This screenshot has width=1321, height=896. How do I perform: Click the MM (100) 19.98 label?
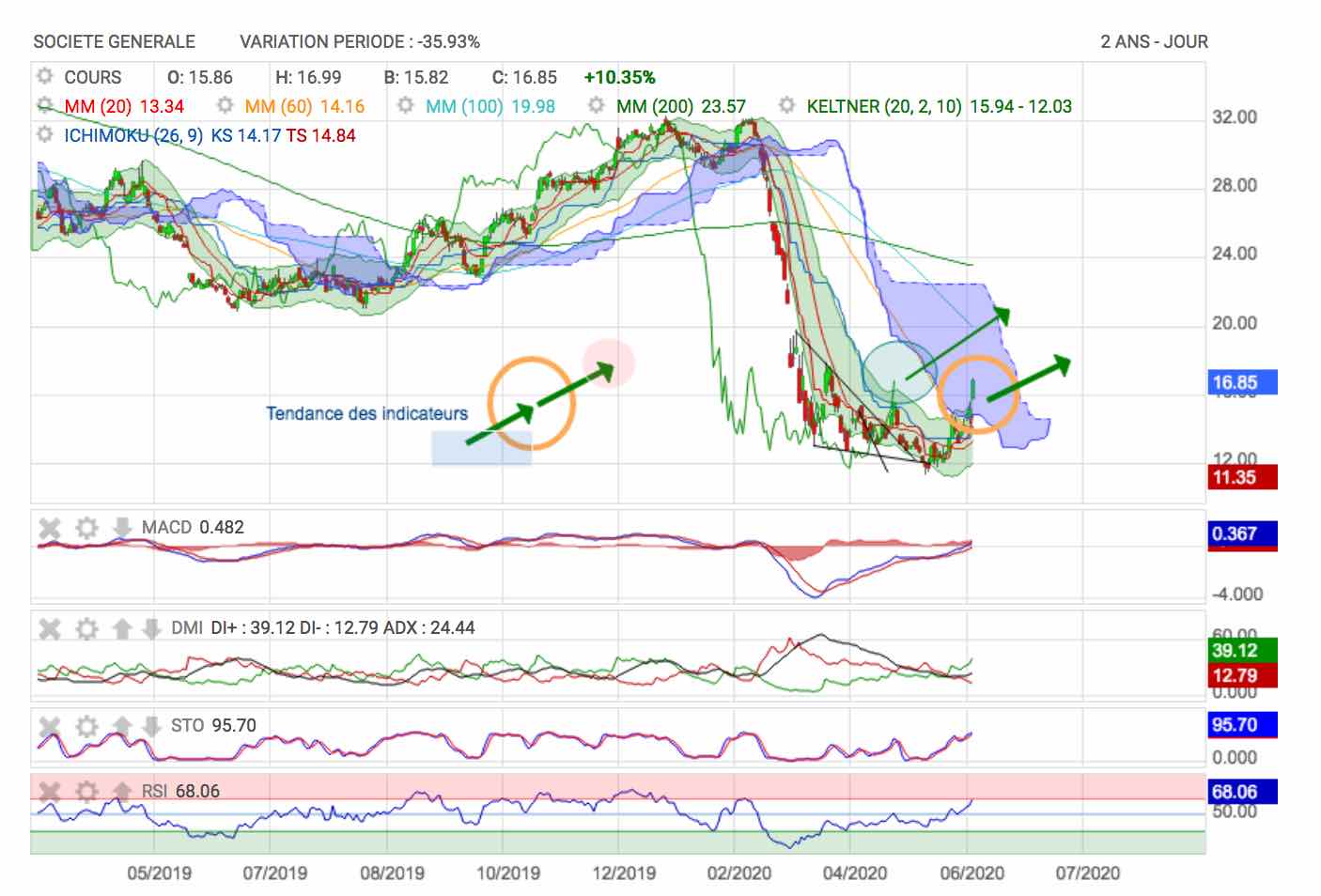pyautogui.click(x=490, y=106)
